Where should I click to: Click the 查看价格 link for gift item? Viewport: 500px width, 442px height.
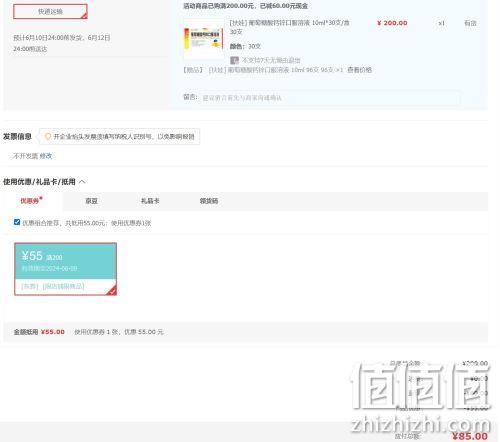click(x=359, y=70)
